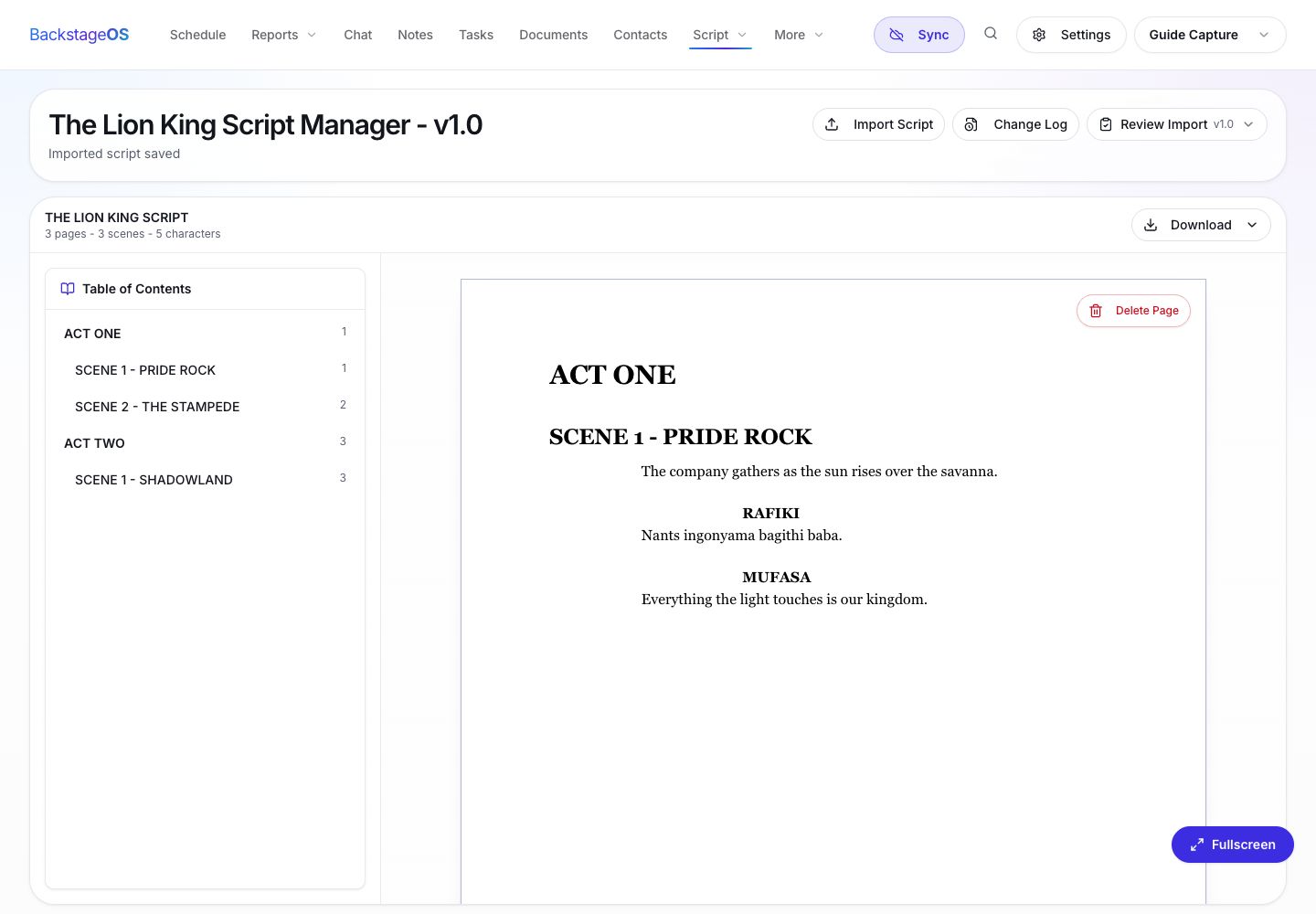Click the line 'Nants ingonyama bagithi baba.'

[x=742, y=536]
